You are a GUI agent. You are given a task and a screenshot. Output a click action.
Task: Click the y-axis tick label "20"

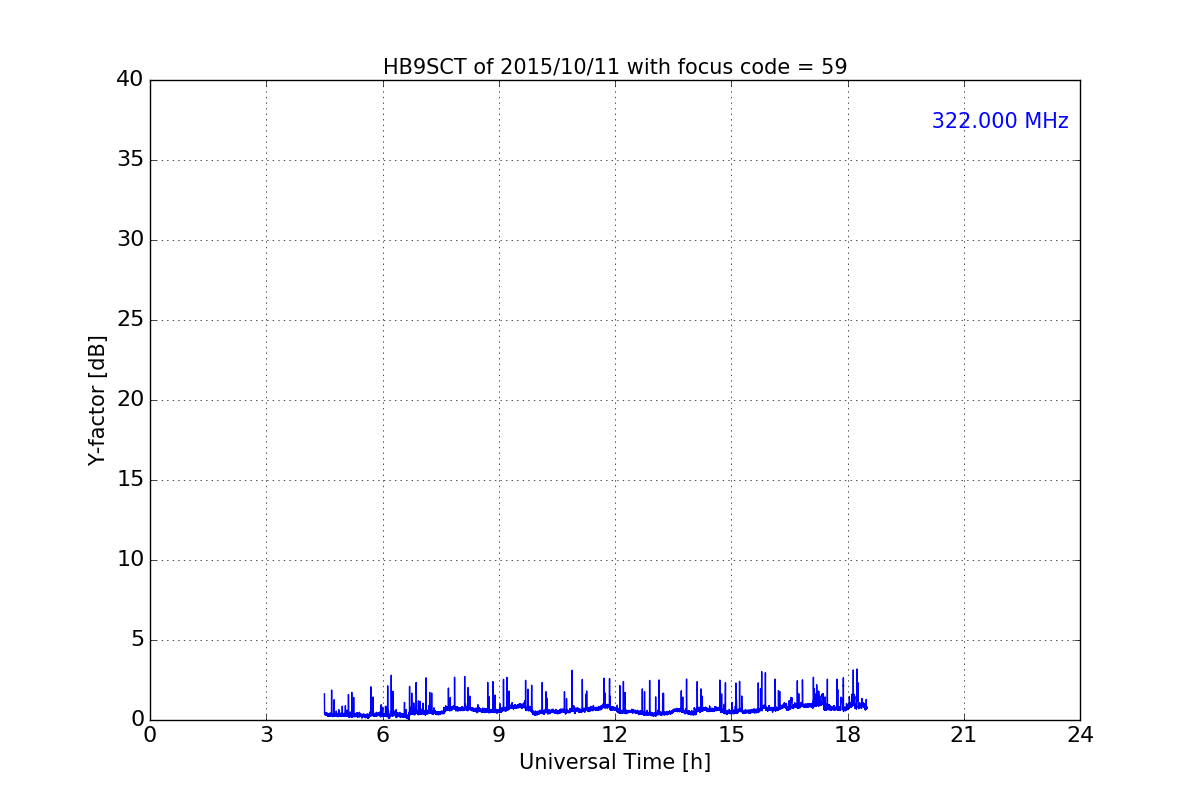click(x=130, y=399)
